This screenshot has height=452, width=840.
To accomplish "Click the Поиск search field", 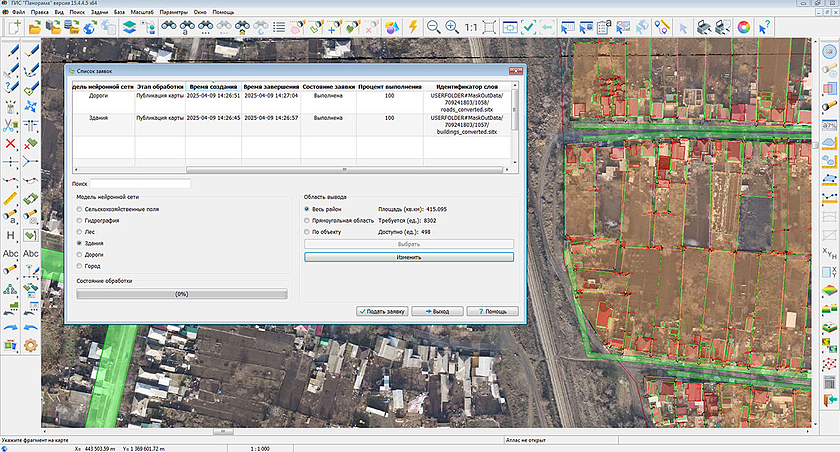I will [x=140, y=184].
